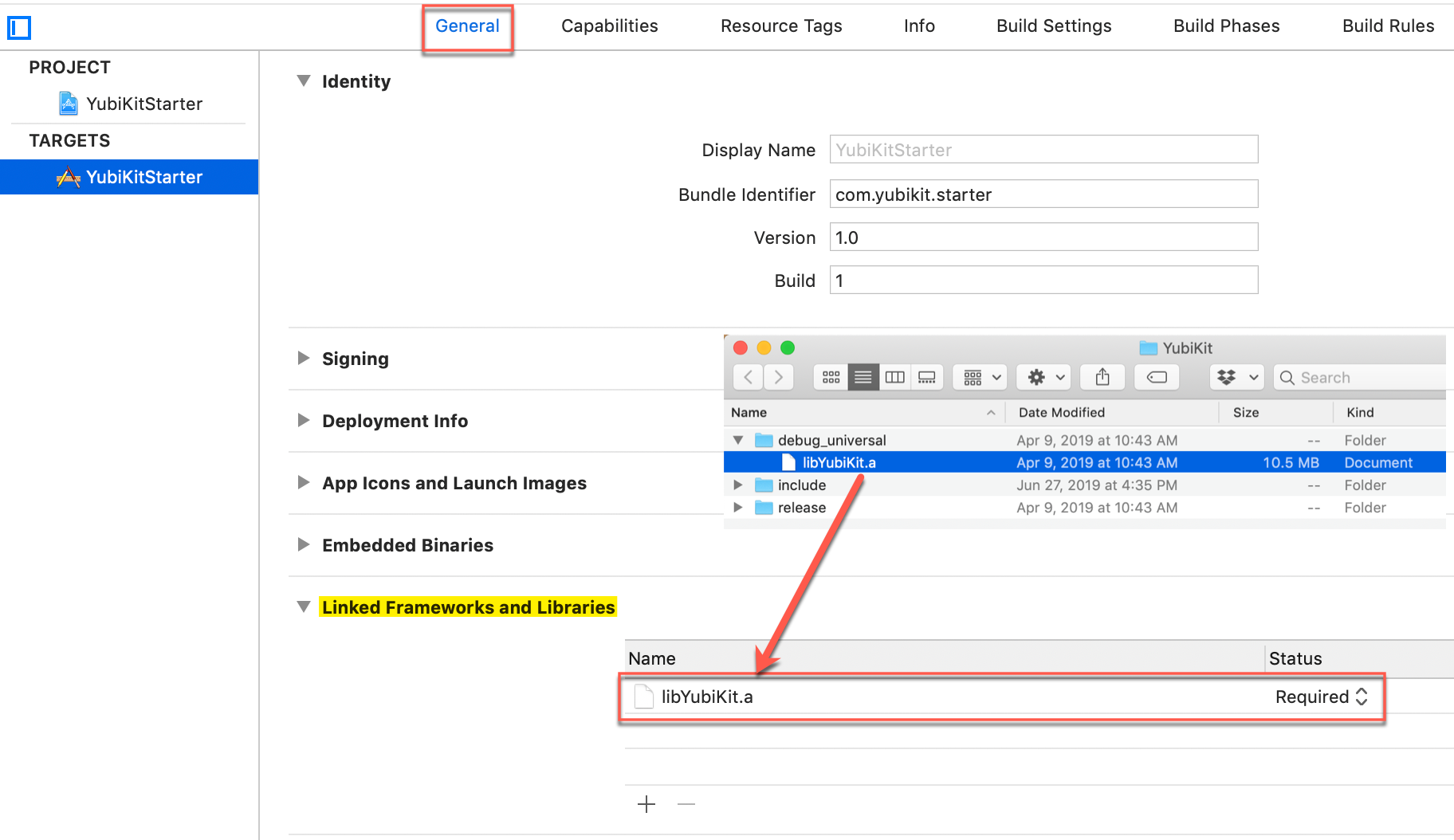1454x840 pixels.
Task: Open the Build Phases tab
Action: coord(1226,26)
